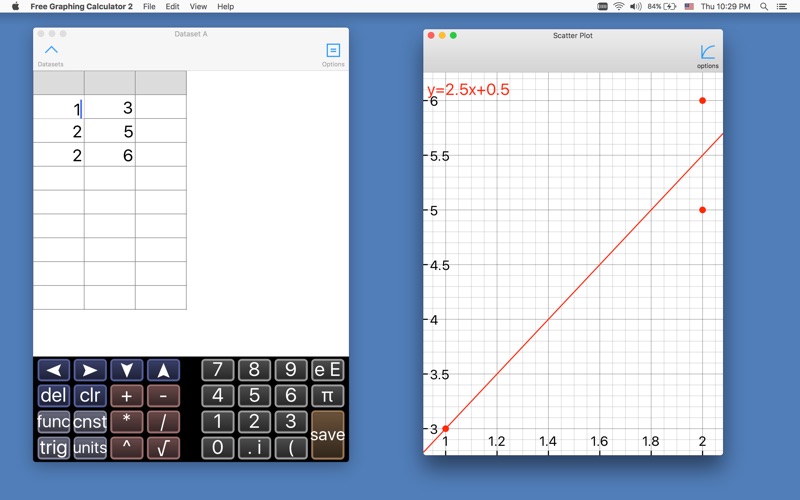This screenshot has width=800, height=500.
Task: Open the Help menu
Action: (x=226, y=7)
